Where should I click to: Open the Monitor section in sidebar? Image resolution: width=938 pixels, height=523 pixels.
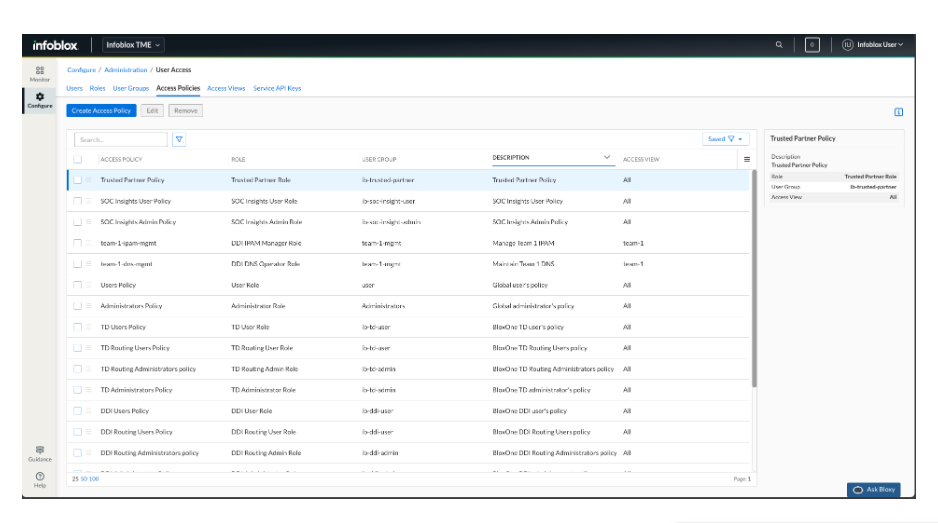tap(40, 73)
